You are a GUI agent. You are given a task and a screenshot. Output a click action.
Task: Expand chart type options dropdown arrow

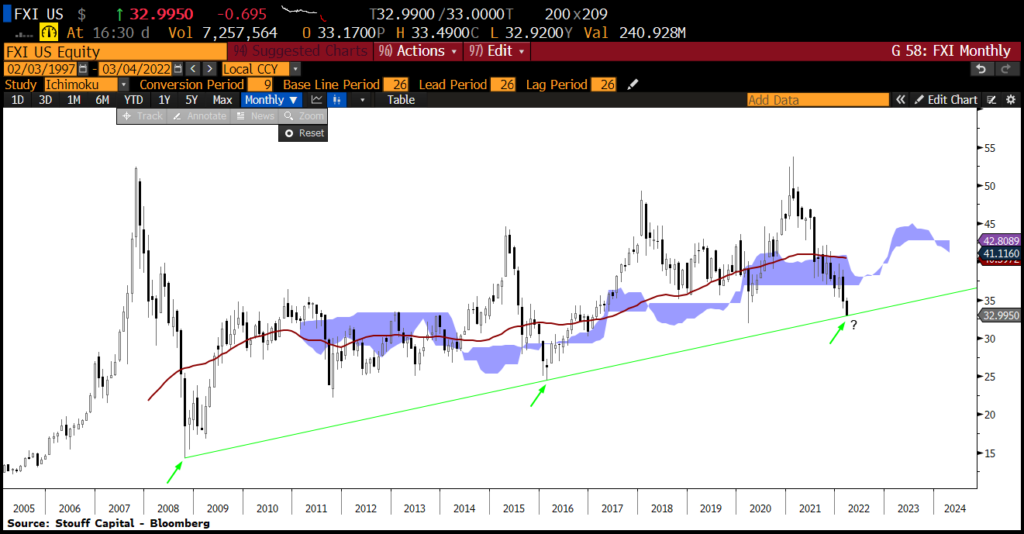point(362,100)
